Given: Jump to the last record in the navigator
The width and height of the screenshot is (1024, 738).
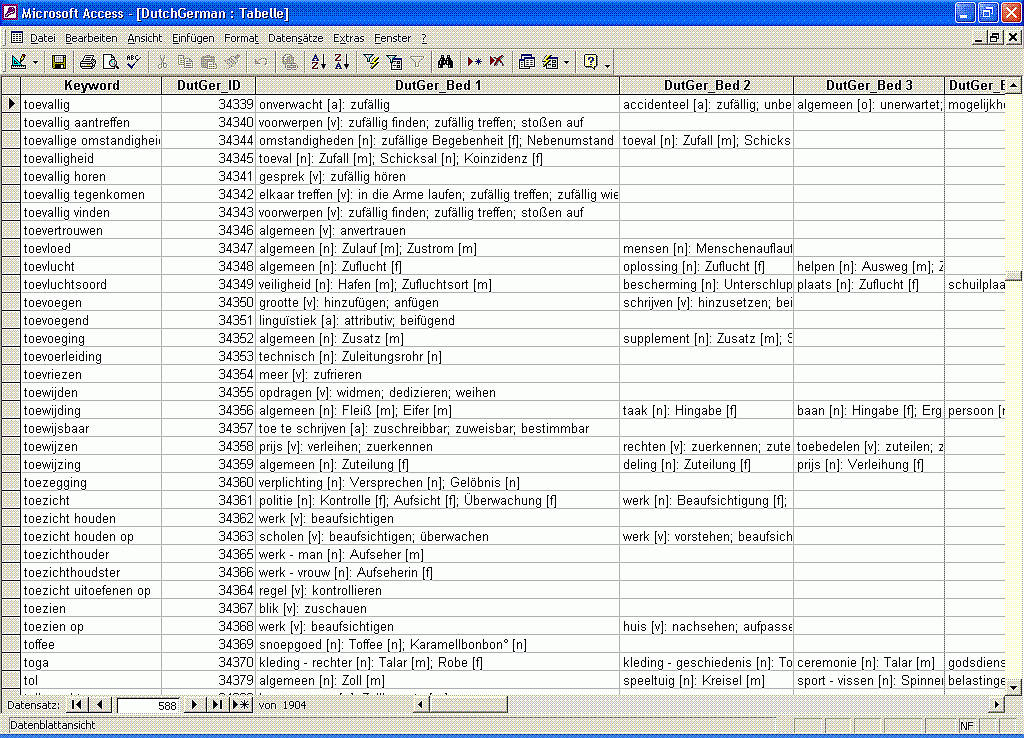Looking at the screenshot, I should click(217, 705).
